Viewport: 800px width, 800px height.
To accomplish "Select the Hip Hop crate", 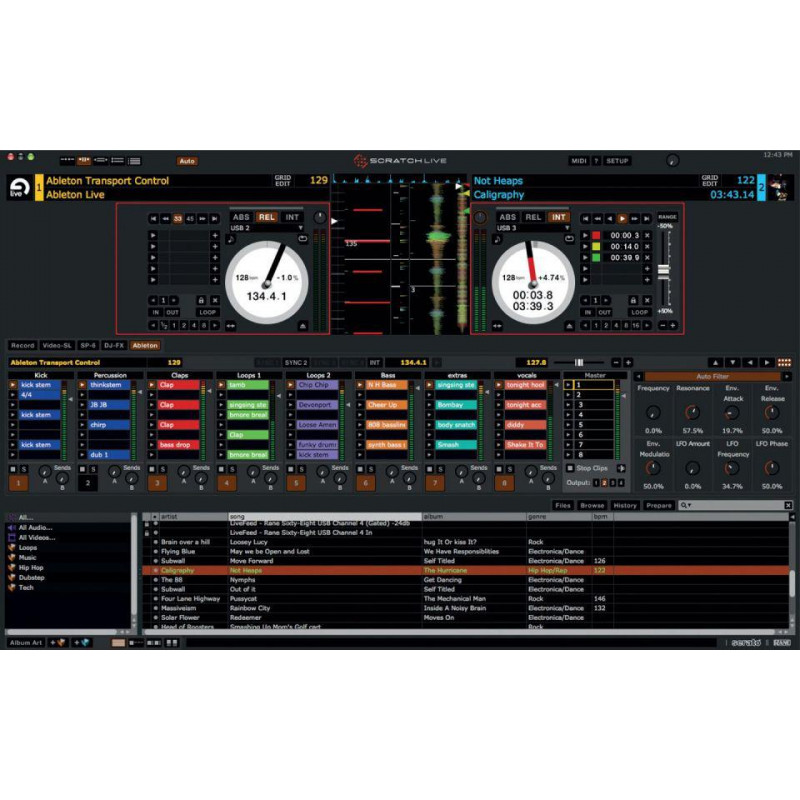I will coord(31,567).
